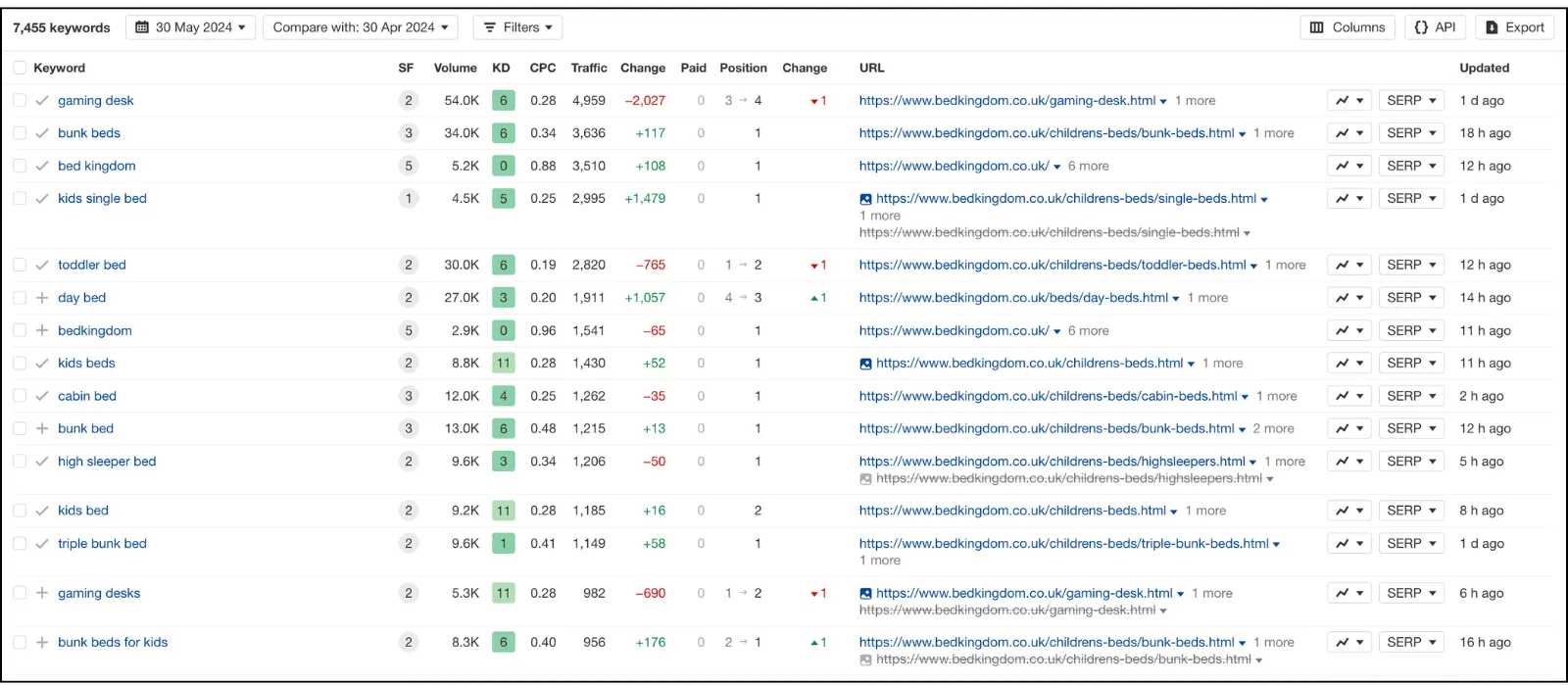
Task: Sort by the CPC column header
Action: pyautogui.click(x=543, y=68)
